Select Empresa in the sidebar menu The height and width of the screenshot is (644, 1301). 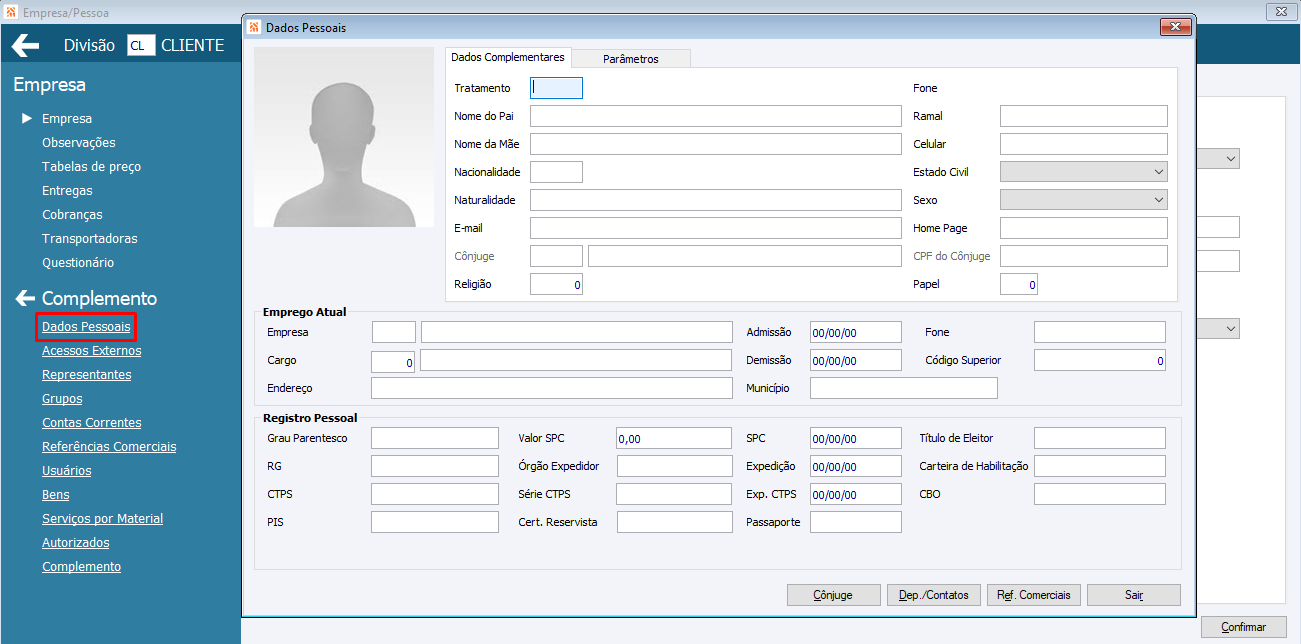(67, 119)
